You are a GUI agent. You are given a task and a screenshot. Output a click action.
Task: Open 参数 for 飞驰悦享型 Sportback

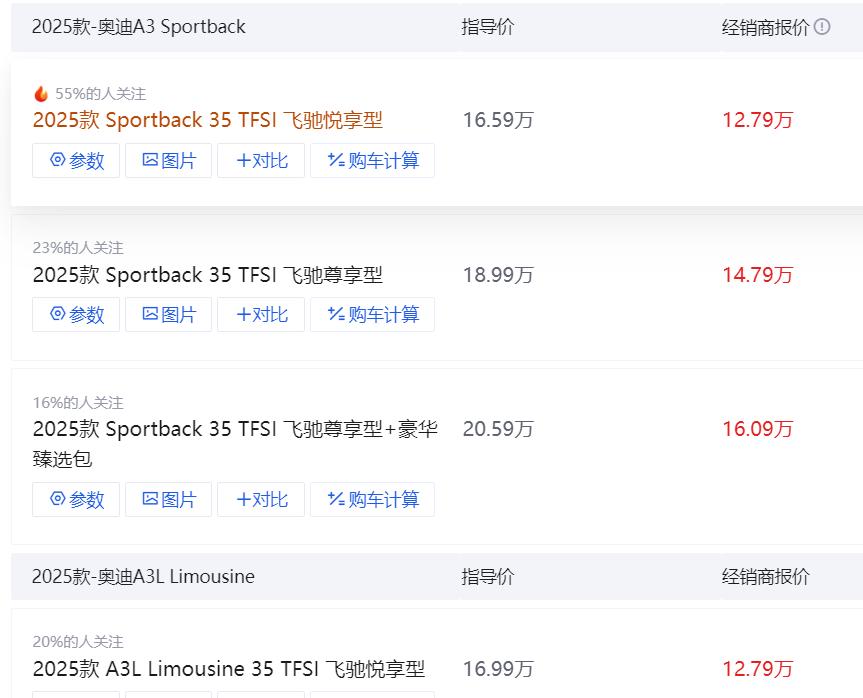tap(76, 160)
